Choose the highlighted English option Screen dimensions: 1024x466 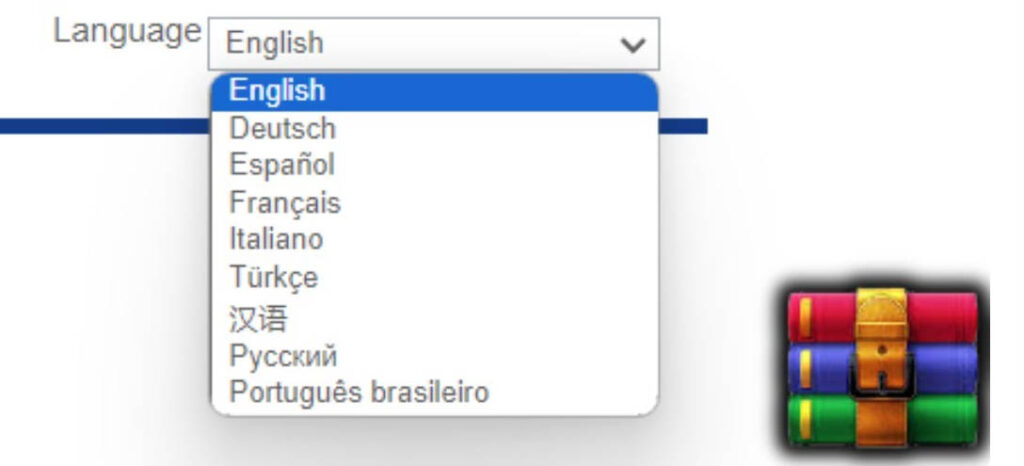tap(277, 91)
